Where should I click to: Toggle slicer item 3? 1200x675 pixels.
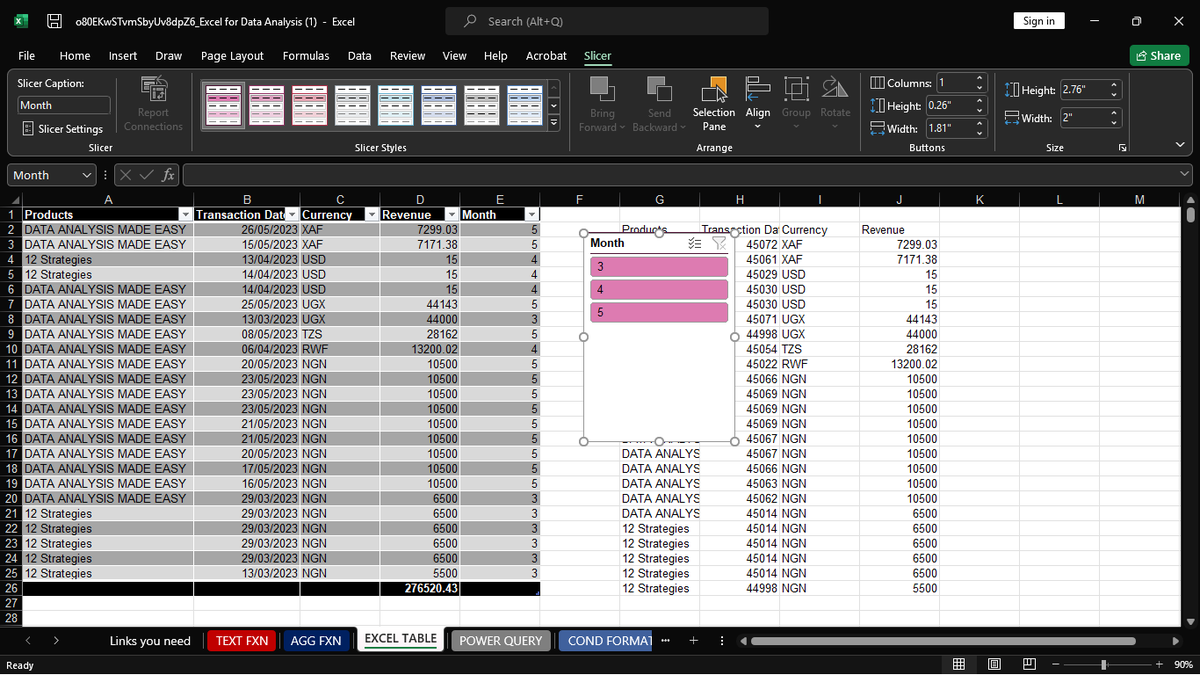click(659, 267)
